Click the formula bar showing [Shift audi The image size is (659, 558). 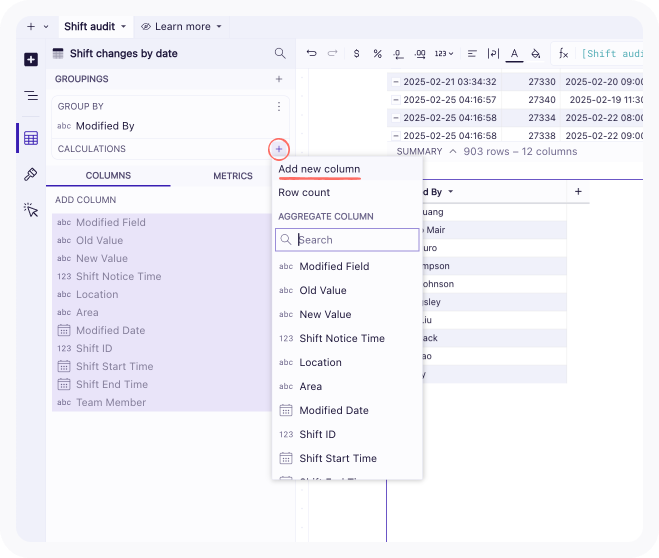pyautogui.click(x=612, y=53)
